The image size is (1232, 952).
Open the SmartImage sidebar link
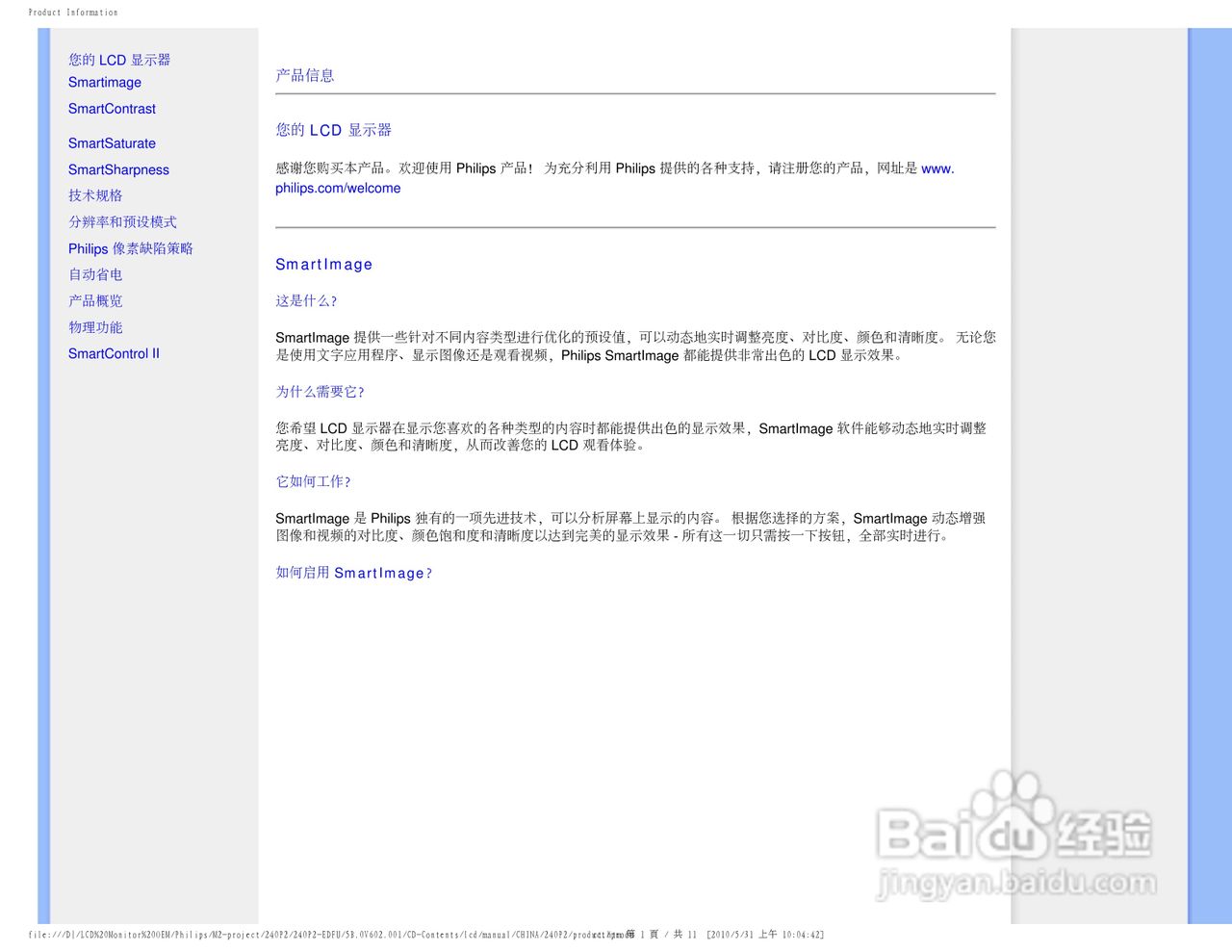pos(105,83)
